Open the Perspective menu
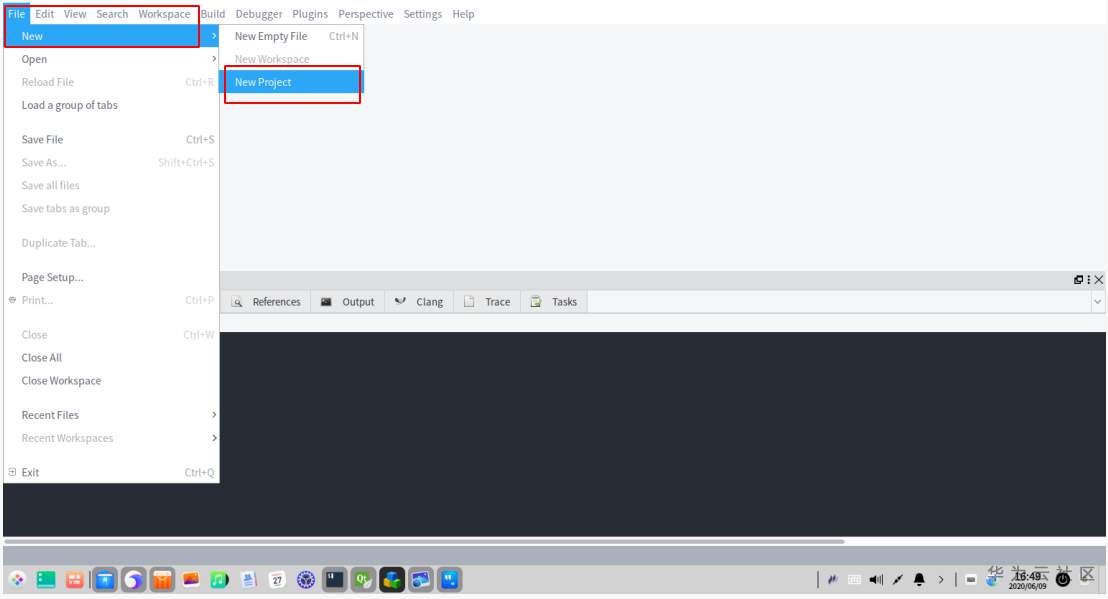 coord(365,14)
